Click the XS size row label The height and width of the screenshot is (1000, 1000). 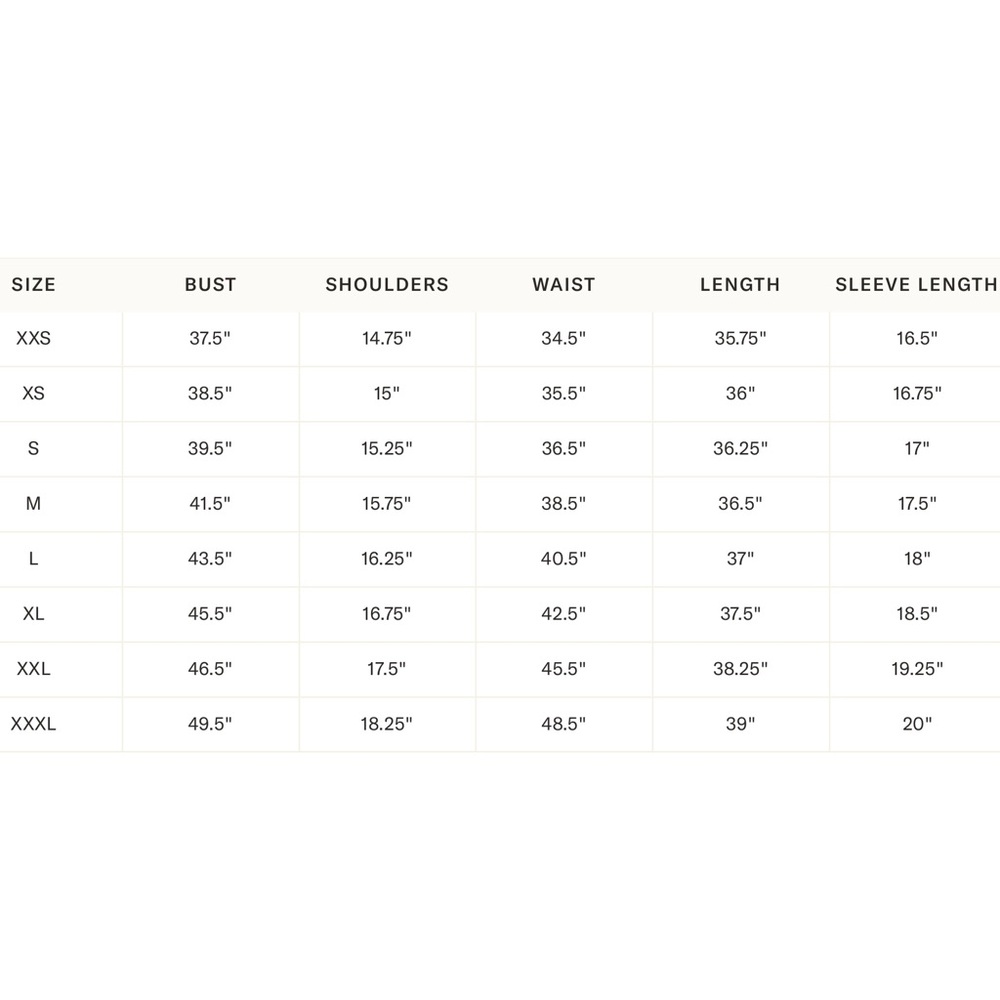[x=33, y=393]
